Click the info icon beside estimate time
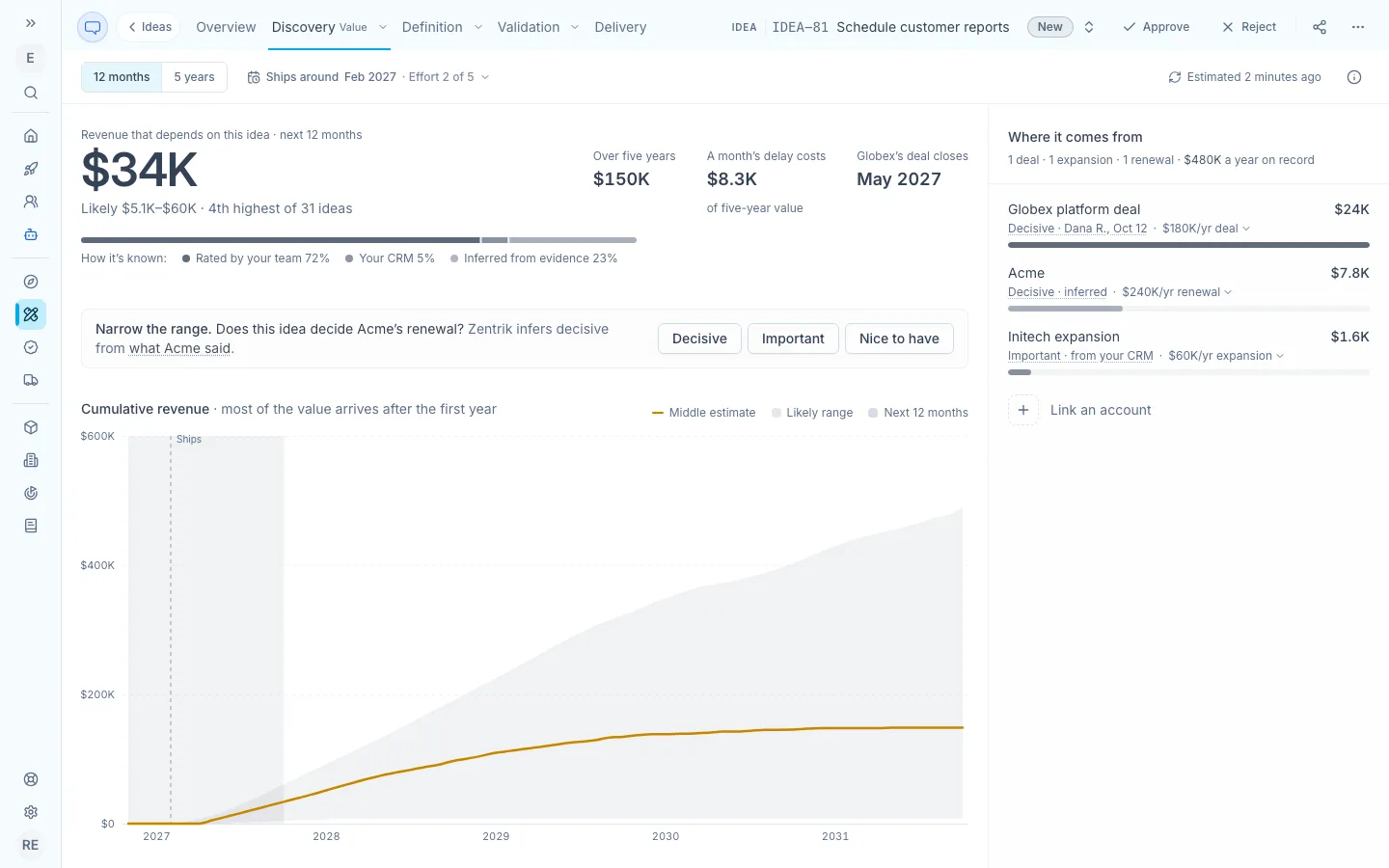 tap(1354, 77)
